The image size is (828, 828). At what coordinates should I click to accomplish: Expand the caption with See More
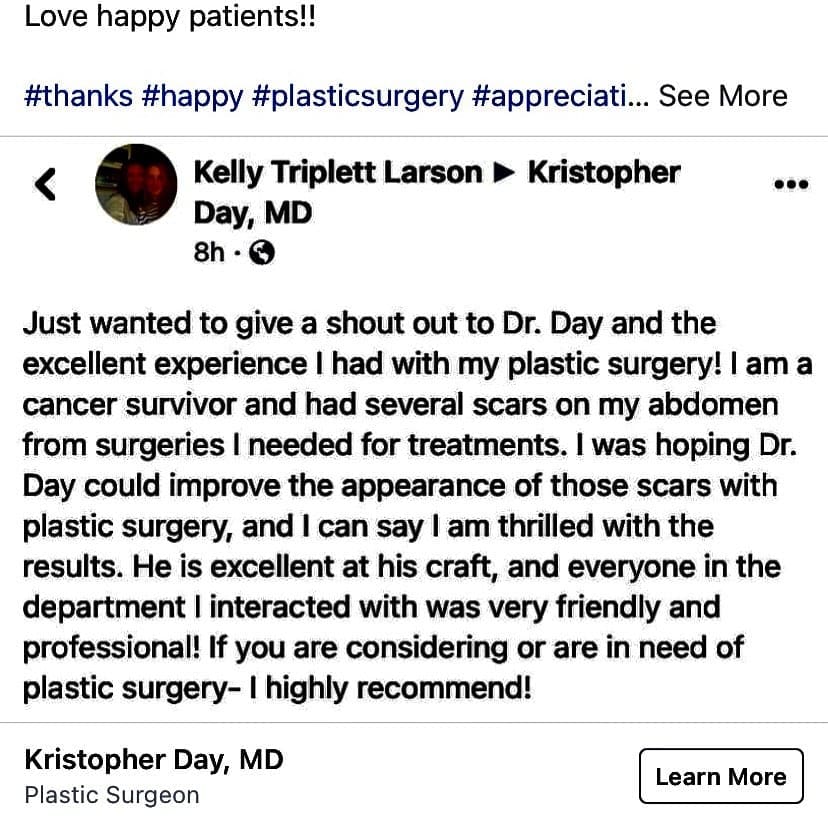pyautogui.click(x=723, y=96)
